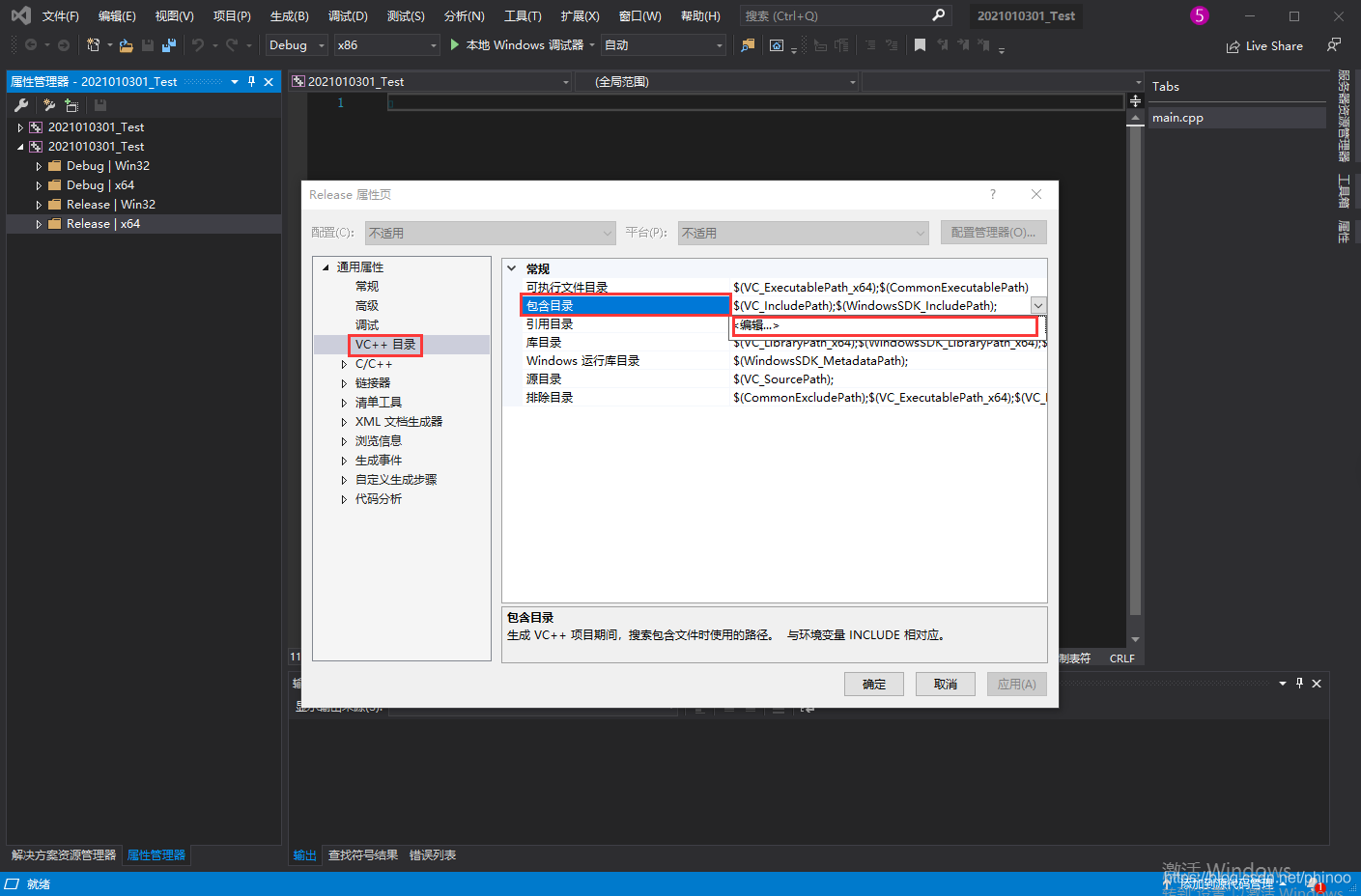The image size is (1361, 896).
Task: Open the solution configuration Debug dropdown
Action: (x=297, y=45)
